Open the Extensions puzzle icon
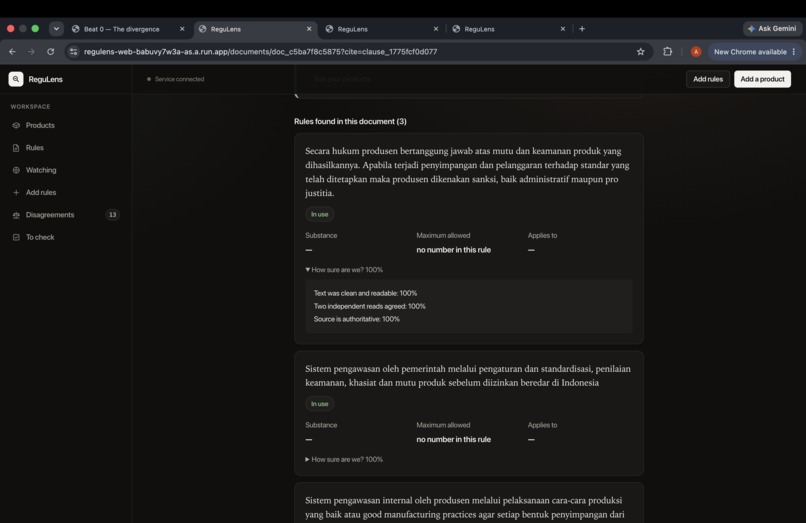This screenshot has width=806, height=523. point(667,51)
